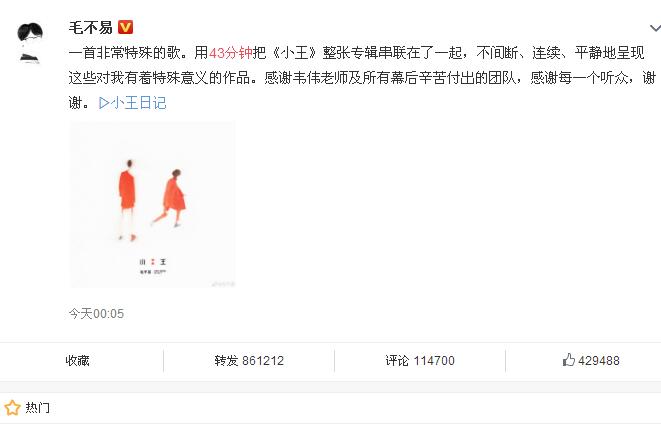Open the 今天00:05 timestamp link

(96, 314)
